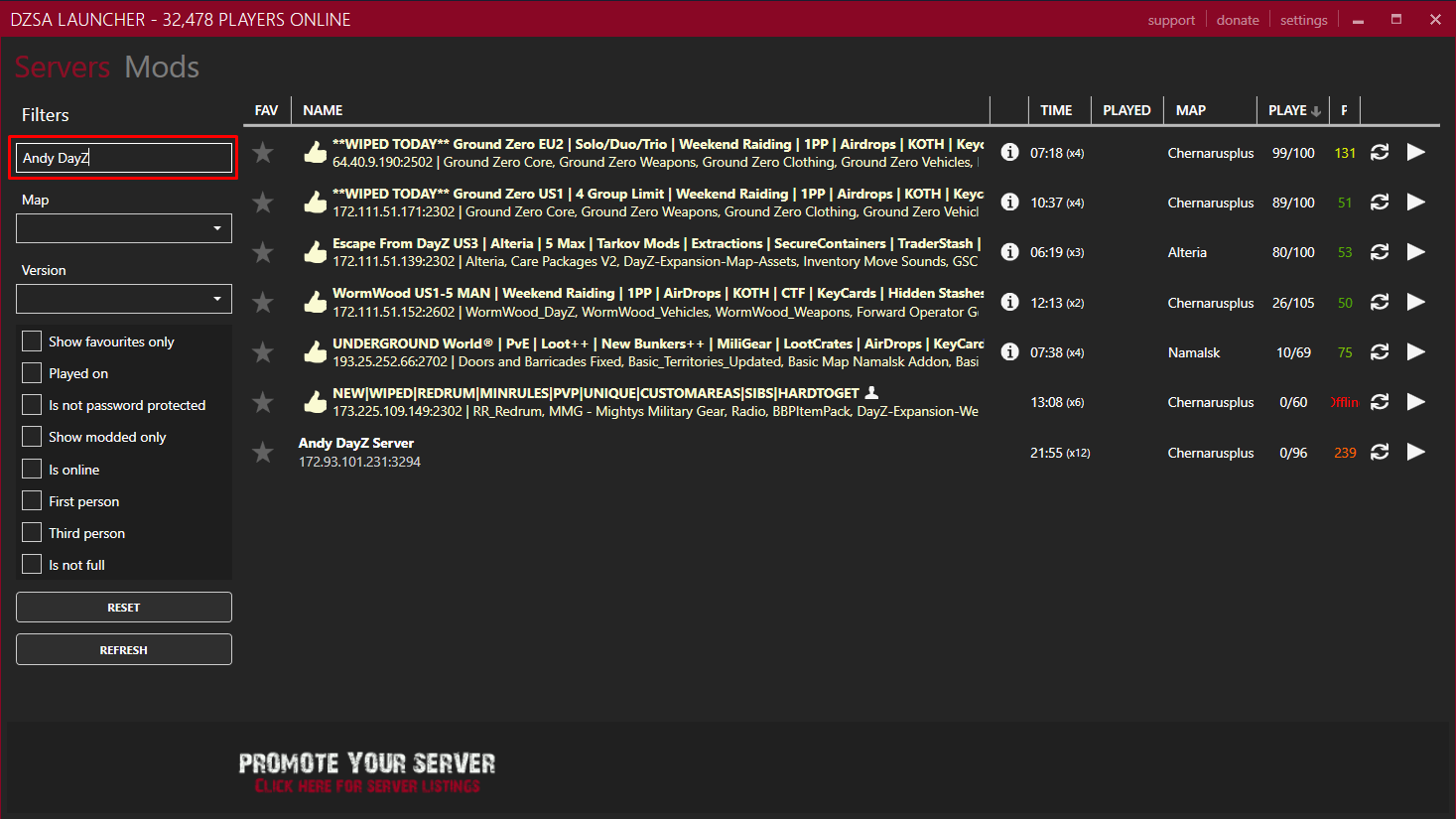Refresh the Andy DayZ Server entry
This screenshot has width=1456, height=819.
[1380, 452]
